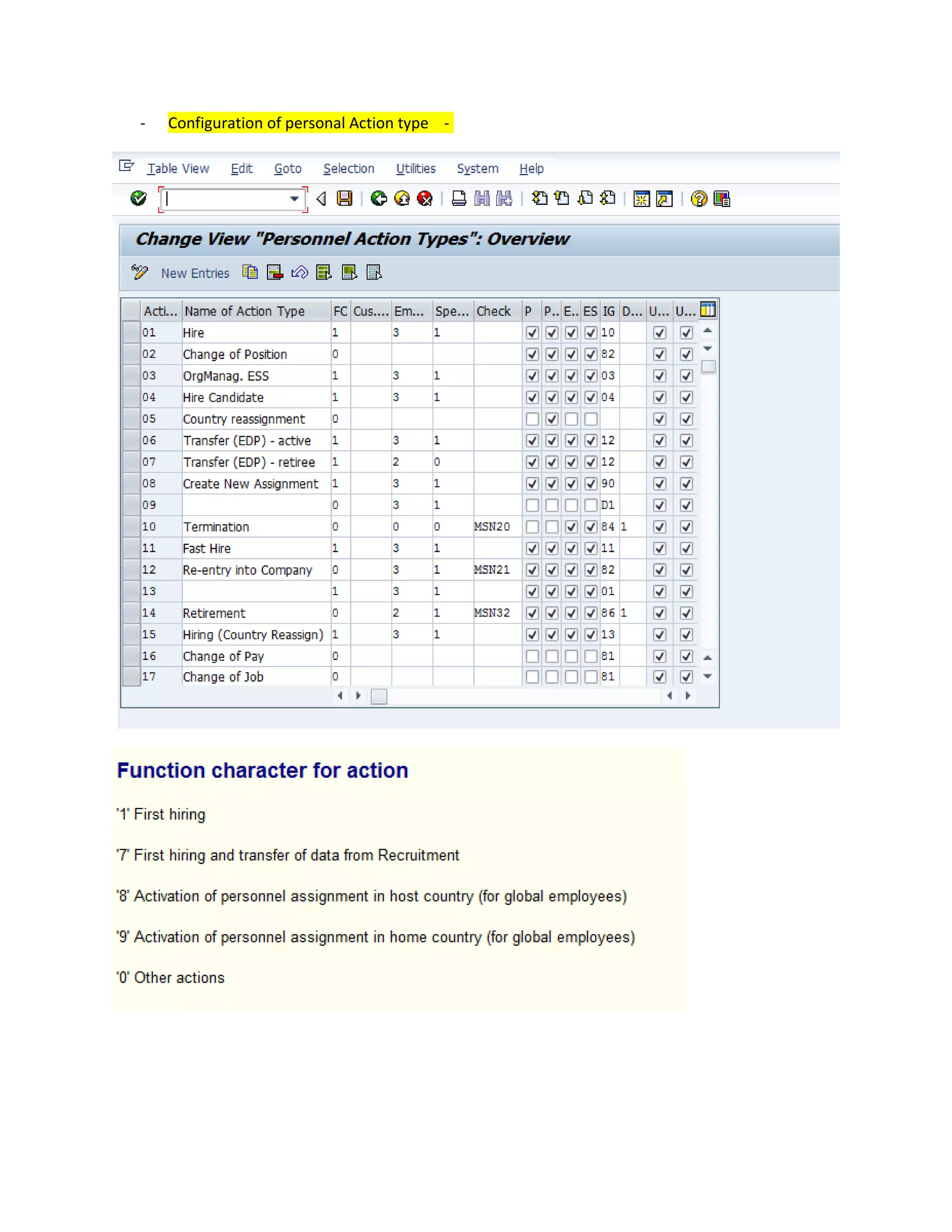Click the Print icon in toolbar
The height and width of the screenshot is (1232, 952).
[459, 199]
